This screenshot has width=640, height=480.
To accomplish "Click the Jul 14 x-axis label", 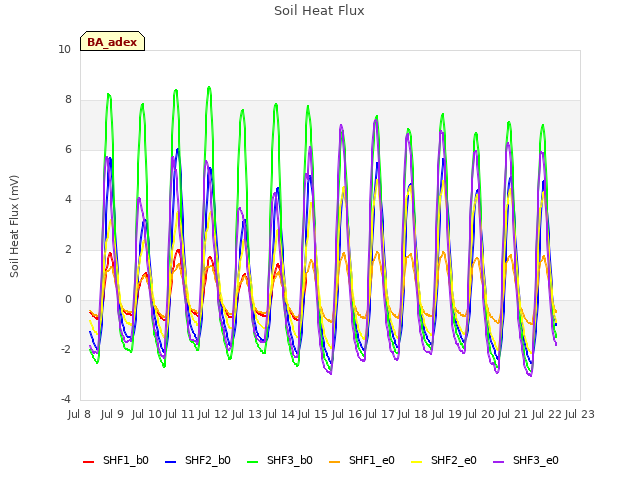I will pyautogui.click(x=280, y=414).
